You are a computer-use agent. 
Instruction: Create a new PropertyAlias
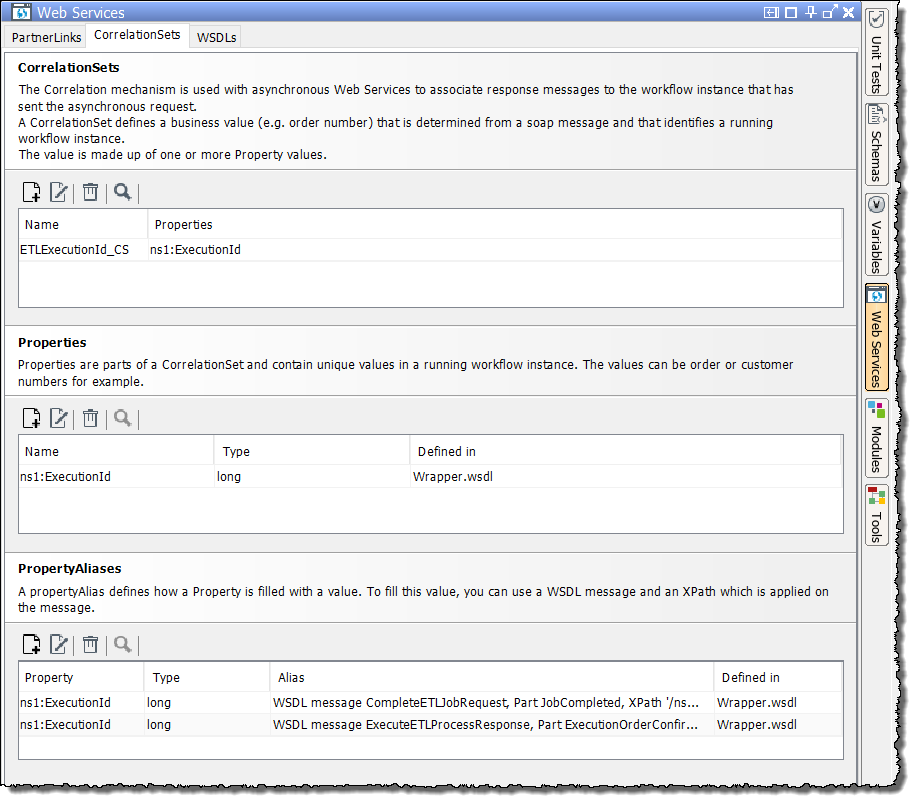31,645
